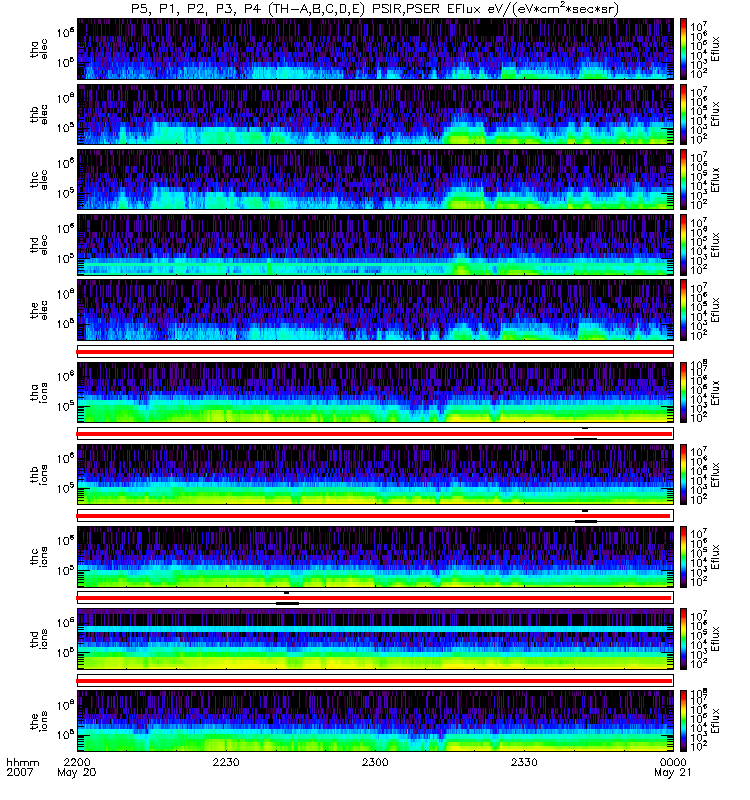Select the 'thb elec' panel label
Image resolution: width=750 pixels, height=800 pixels.
click(39, 114)
